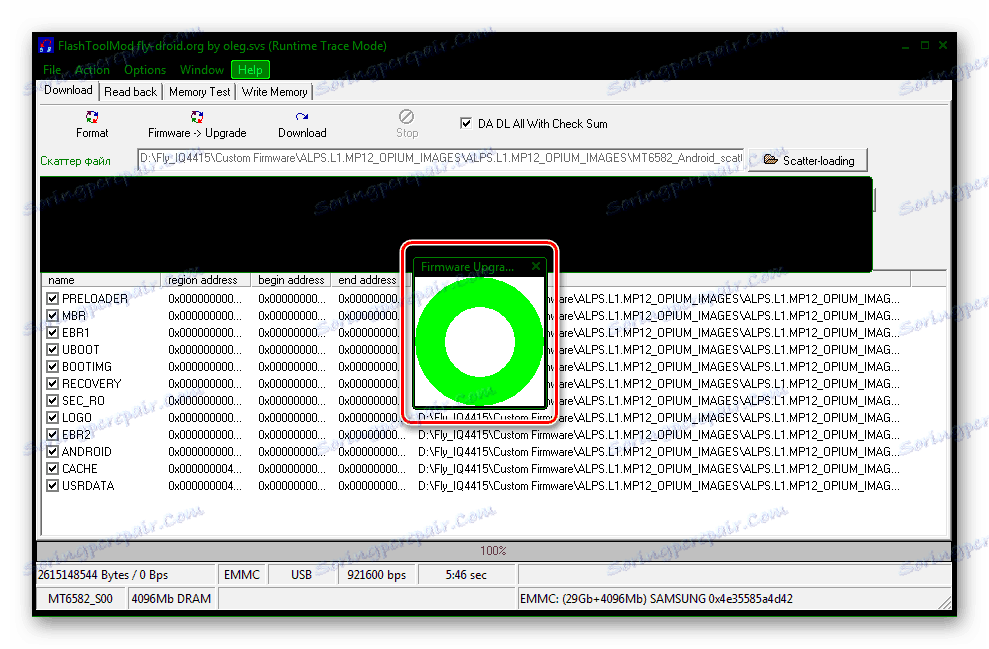
Task: Click the green ring completion indicator
Action: click(x=479, y=341)
